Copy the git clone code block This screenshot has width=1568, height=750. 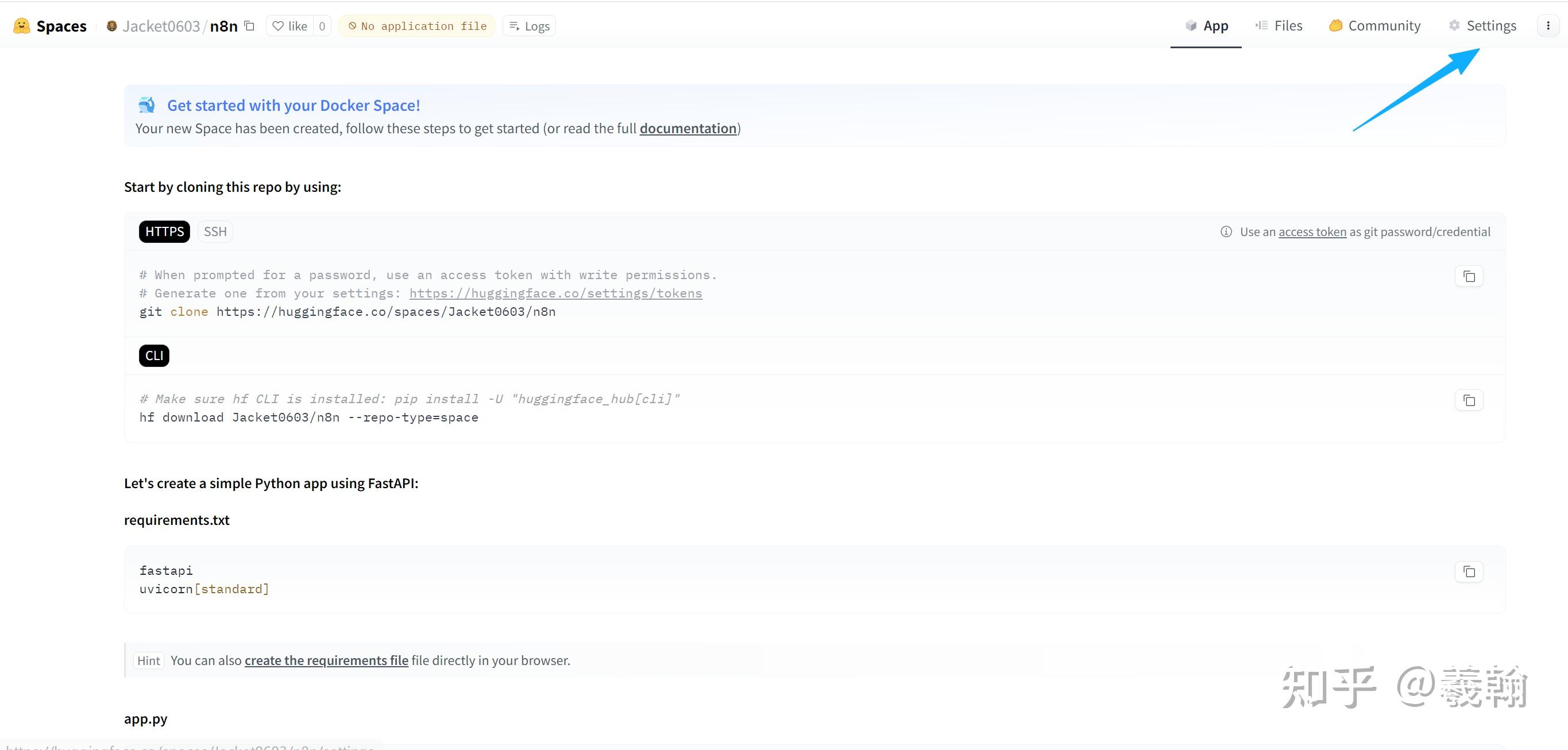point(1469,276)
